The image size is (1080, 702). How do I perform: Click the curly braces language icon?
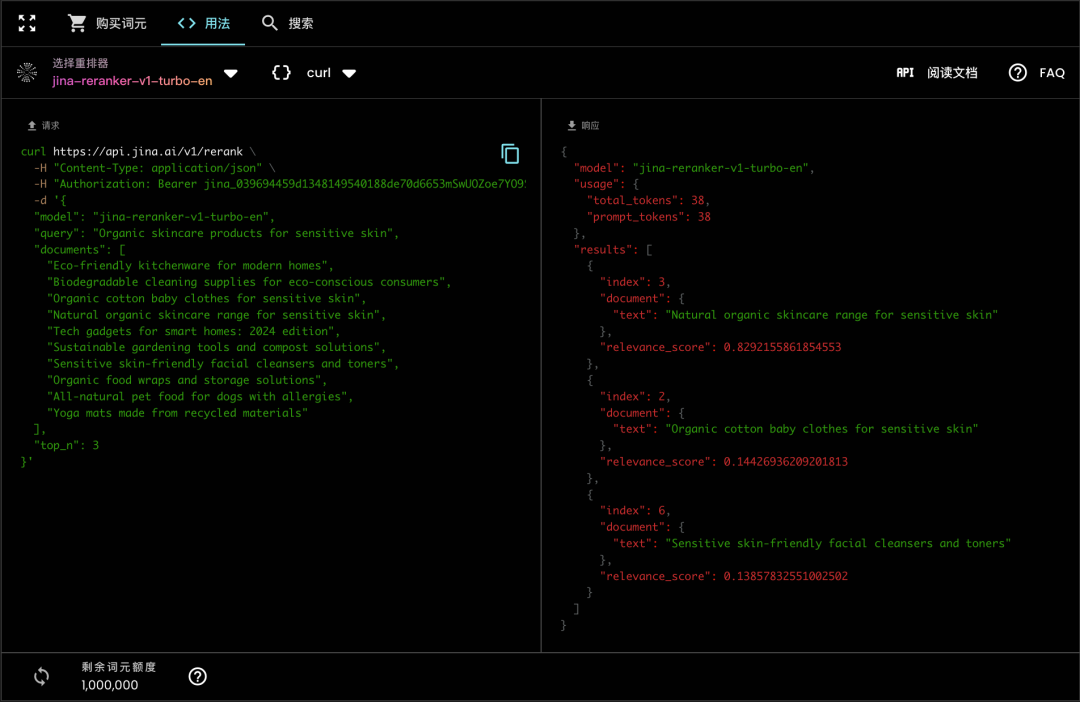tap(281, 72)
